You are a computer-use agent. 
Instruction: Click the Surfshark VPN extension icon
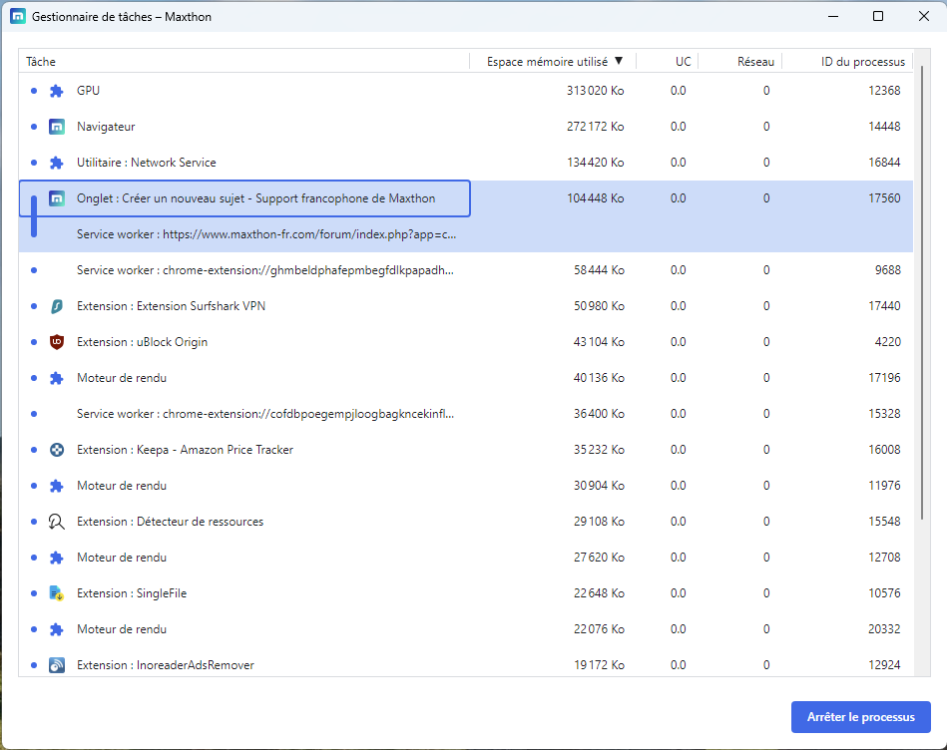(57, 306)
